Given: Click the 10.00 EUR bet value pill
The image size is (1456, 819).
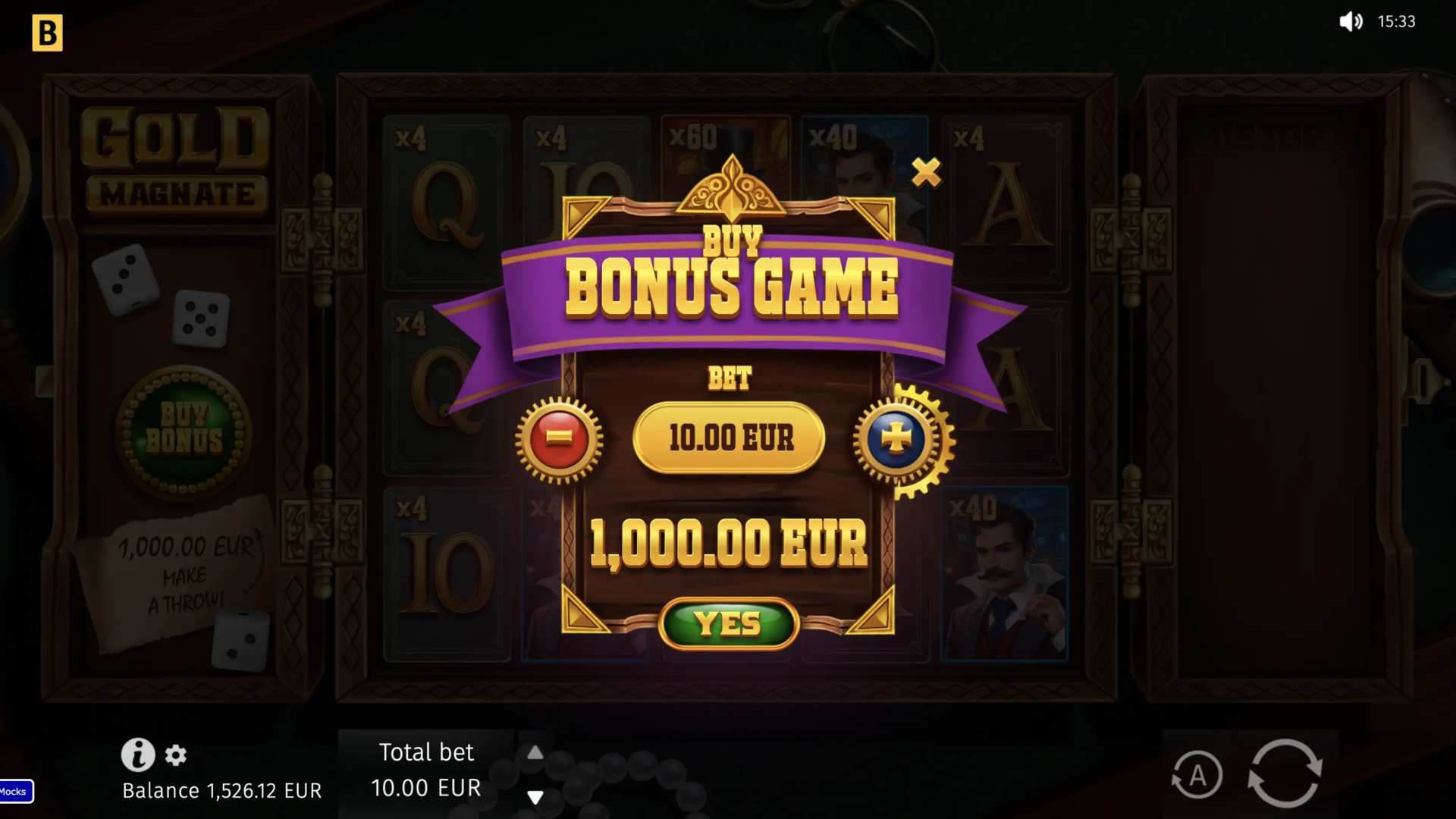Looking at the screenshot, I should (729, 438).
